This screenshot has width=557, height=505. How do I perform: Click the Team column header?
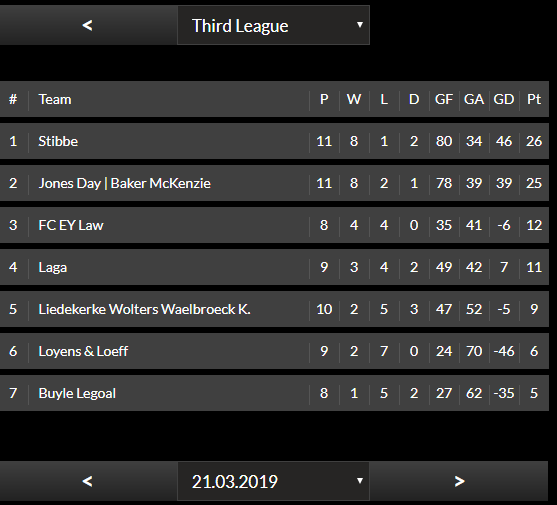coord(55,99)
